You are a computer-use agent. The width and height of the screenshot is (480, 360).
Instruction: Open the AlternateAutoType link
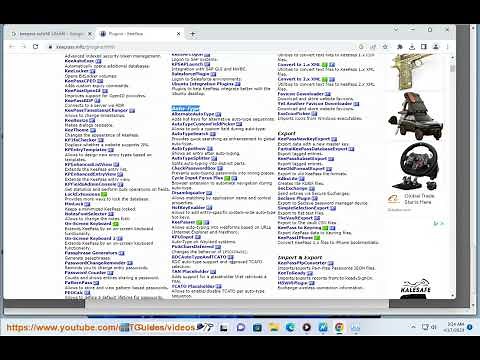click(x=193, y=114)
